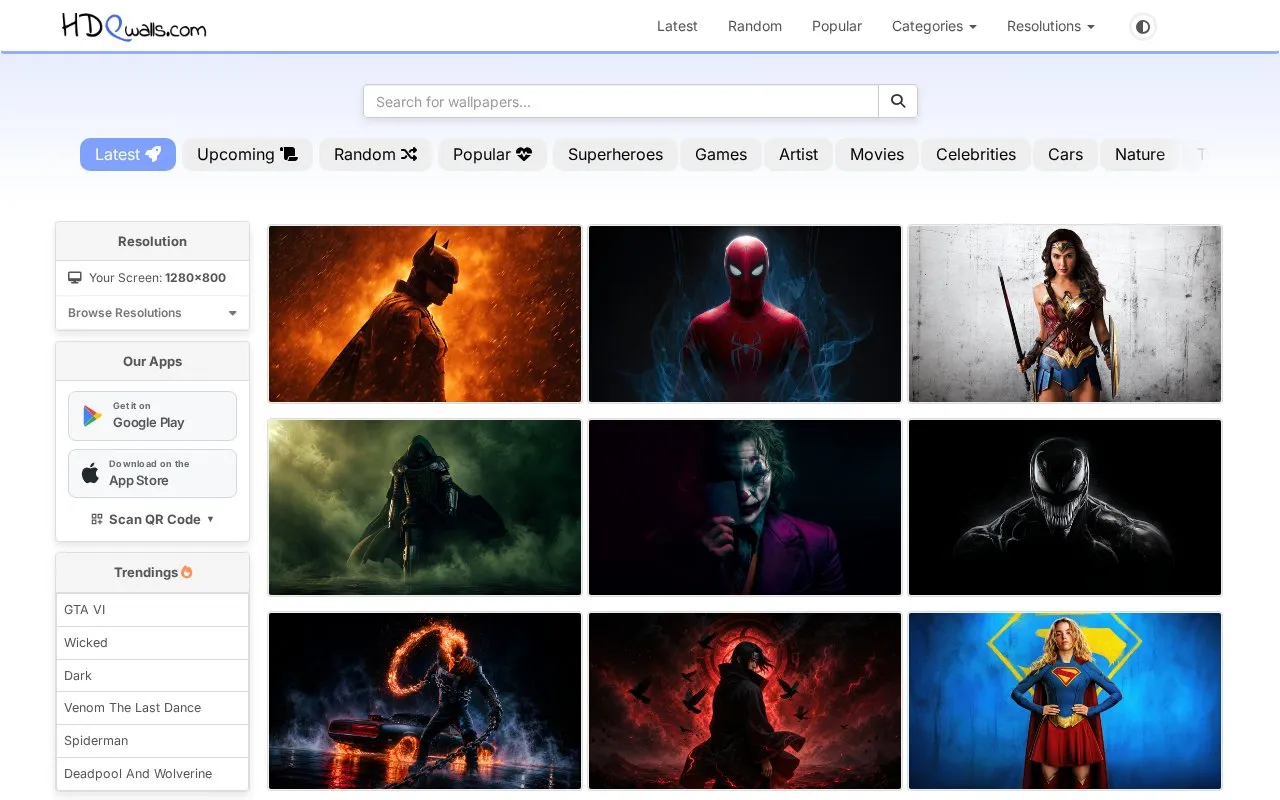
Task: Open Deadpool And Wolverine trending link
Action: [x=152, y=774]
